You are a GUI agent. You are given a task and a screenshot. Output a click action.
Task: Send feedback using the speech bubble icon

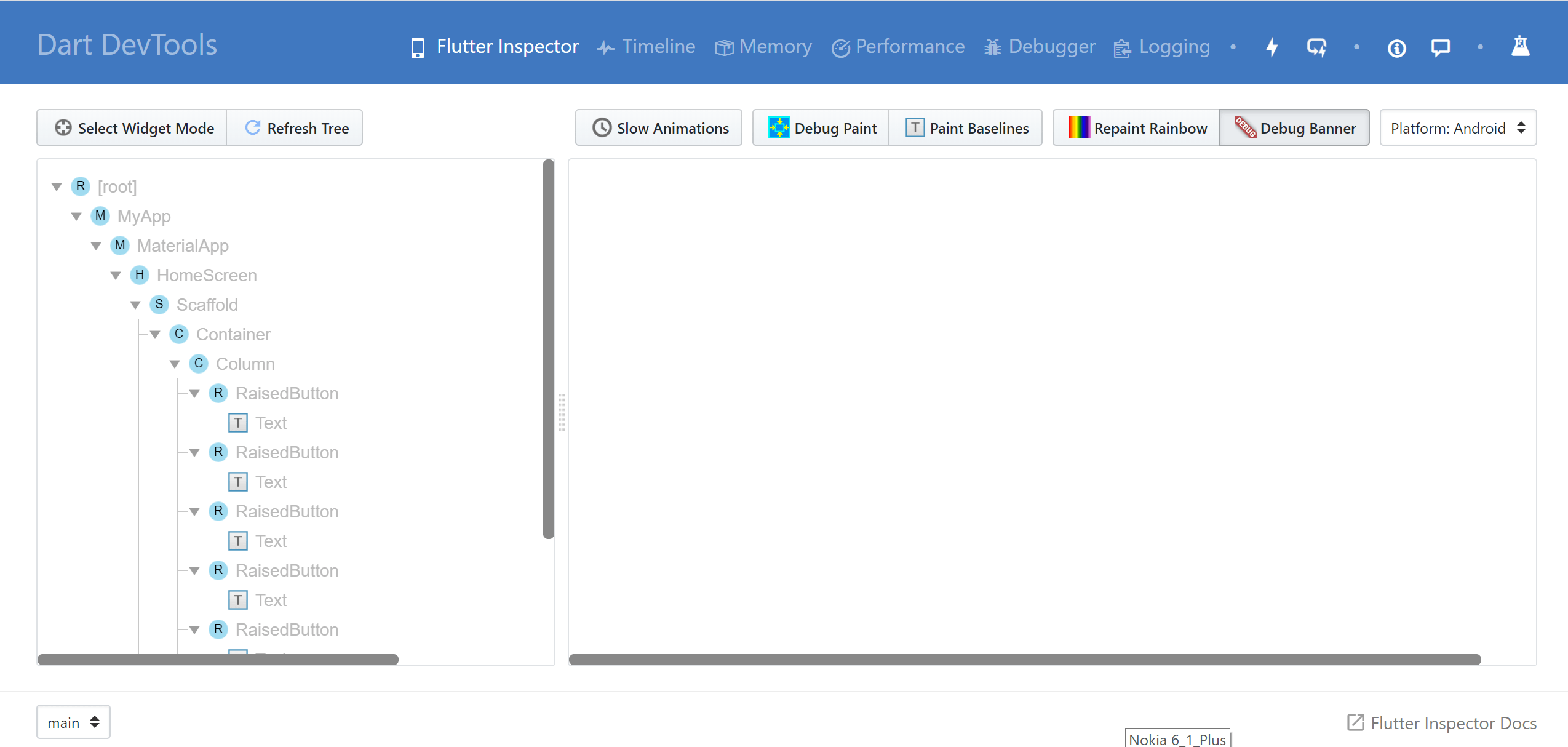pyautogui.click(x=1439, y=47)
